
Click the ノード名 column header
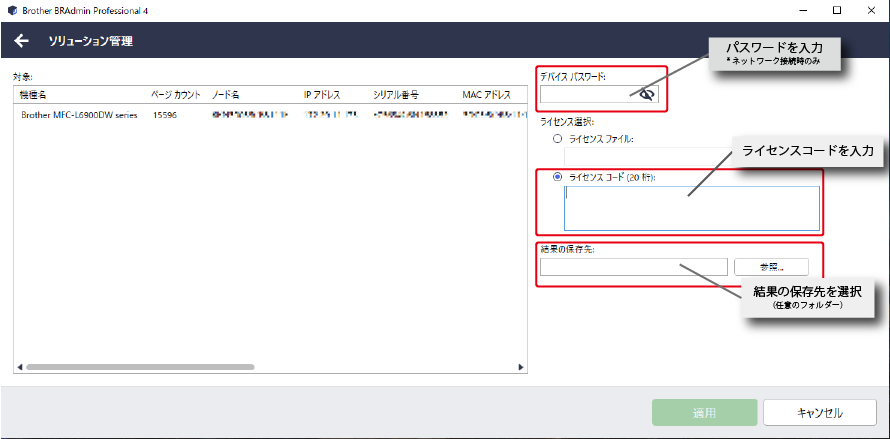(x=225, y=95)
